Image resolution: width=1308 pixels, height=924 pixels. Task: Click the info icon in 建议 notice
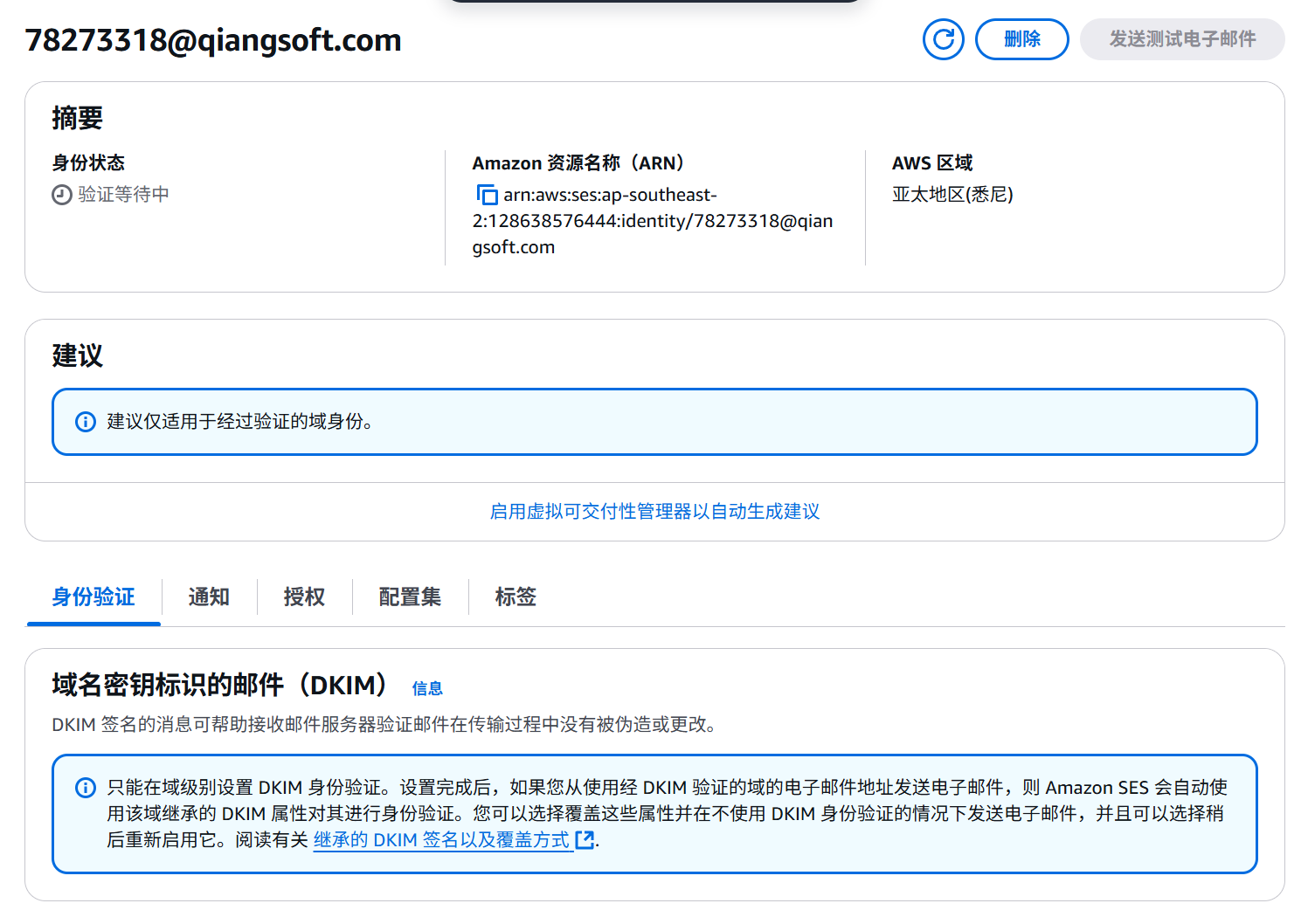coord(86,422)
